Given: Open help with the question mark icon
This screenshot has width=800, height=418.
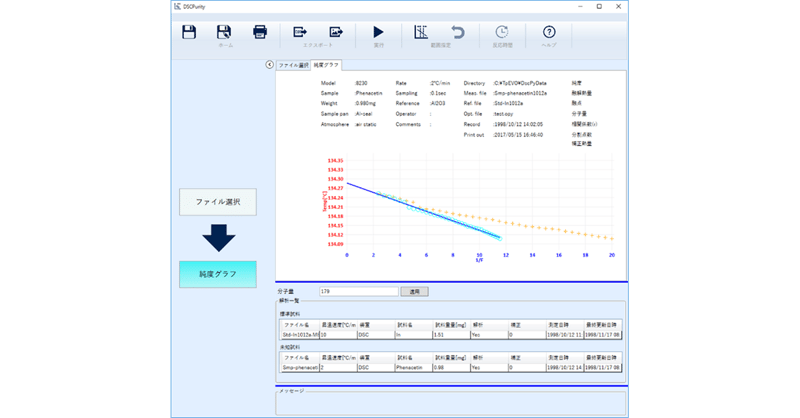Looking at the screenshot, I should click(549, 32).
